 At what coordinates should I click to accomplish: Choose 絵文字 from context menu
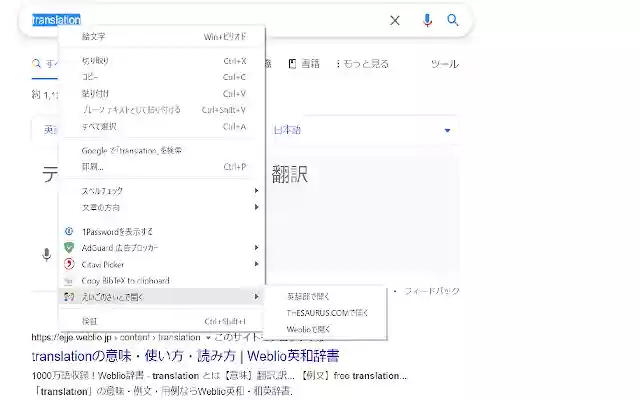162,36
